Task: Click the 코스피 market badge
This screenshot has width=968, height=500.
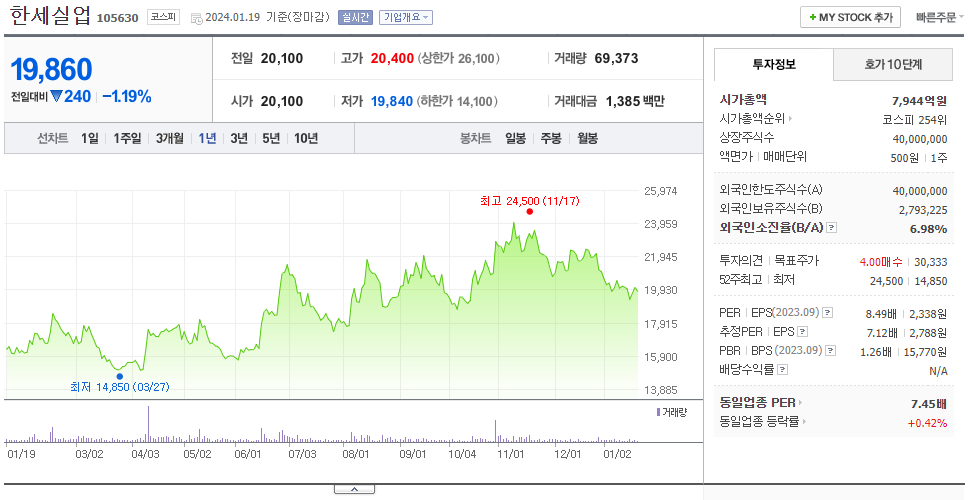Action: click(163, 17)
